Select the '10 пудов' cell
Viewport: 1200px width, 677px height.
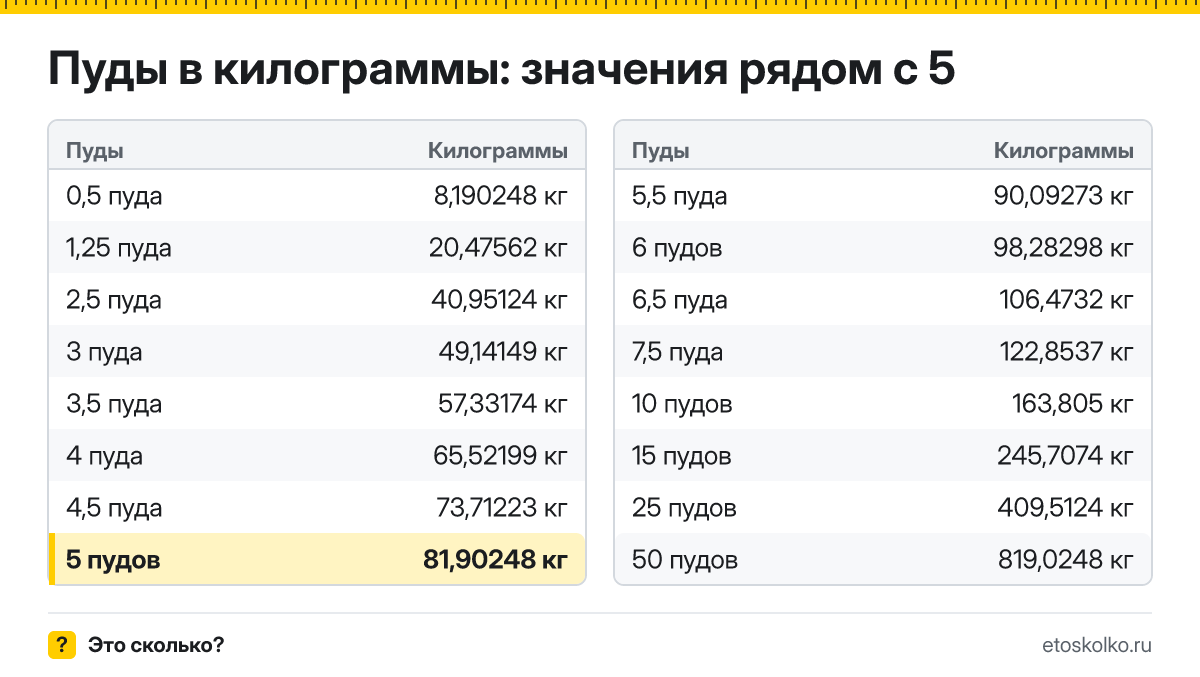pyautogui.click(x=682, y=405)
